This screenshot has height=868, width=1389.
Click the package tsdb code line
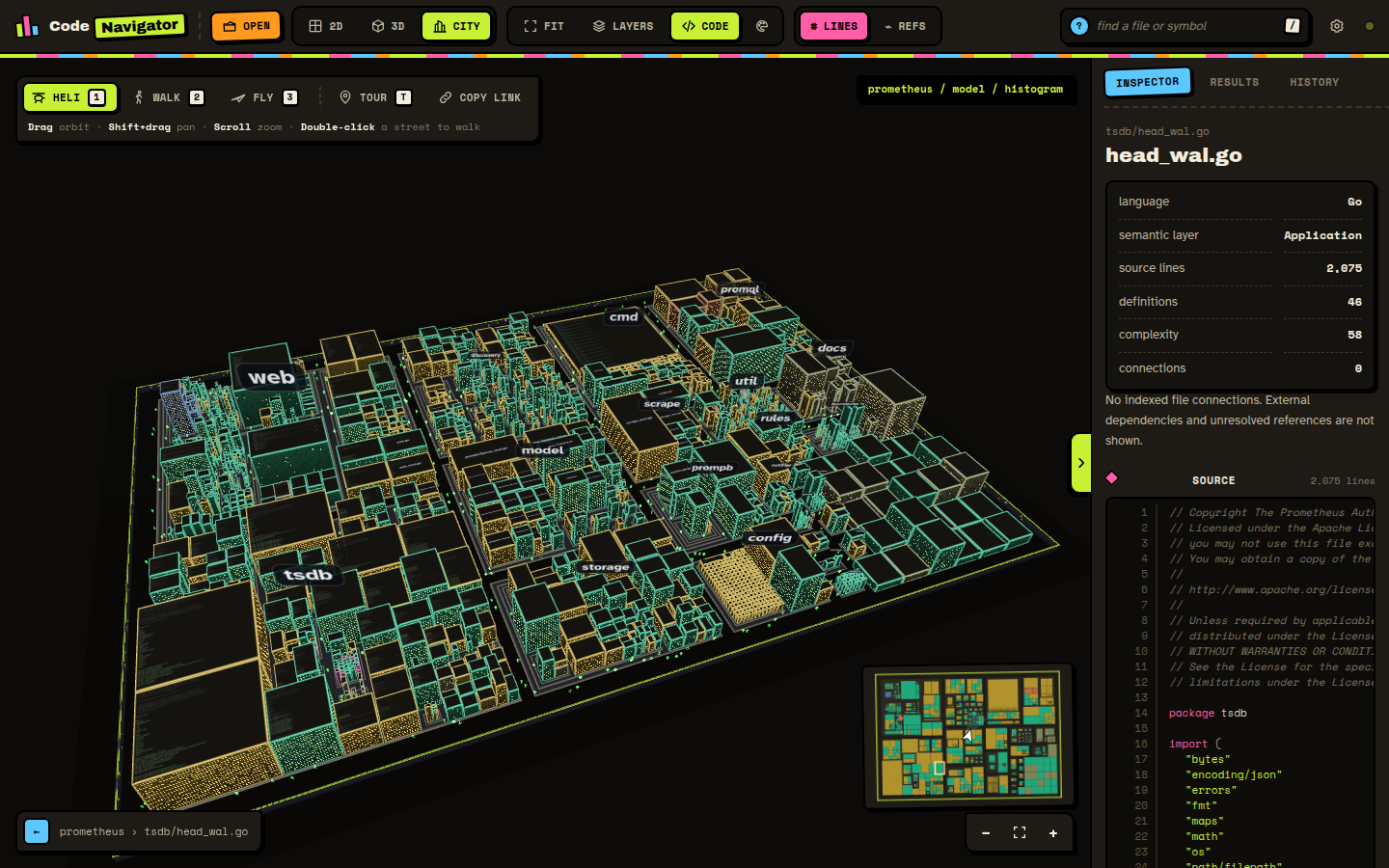(1208, 713)
